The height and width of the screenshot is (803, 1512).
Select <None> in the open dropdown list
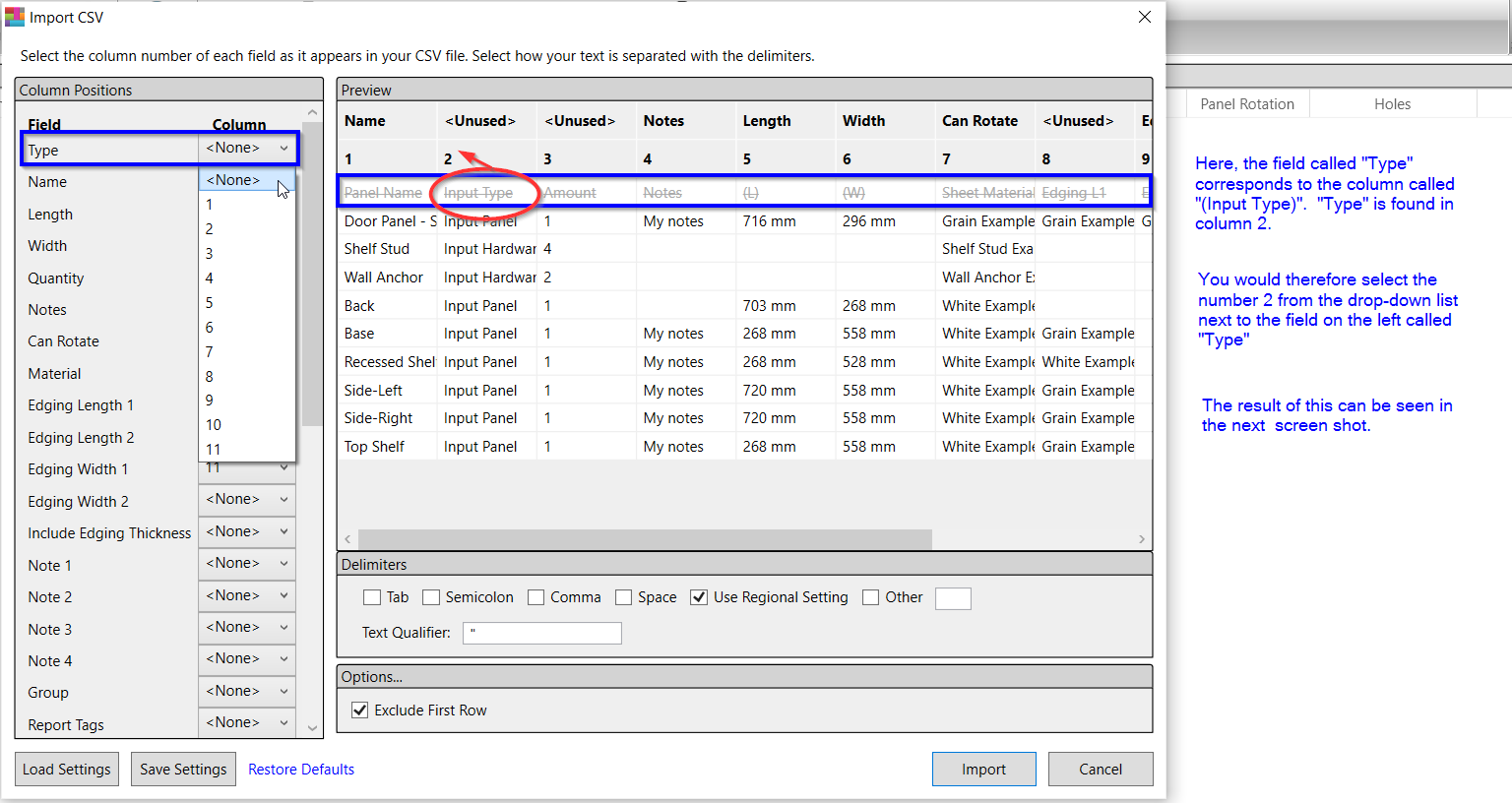[x=247, y=180]
